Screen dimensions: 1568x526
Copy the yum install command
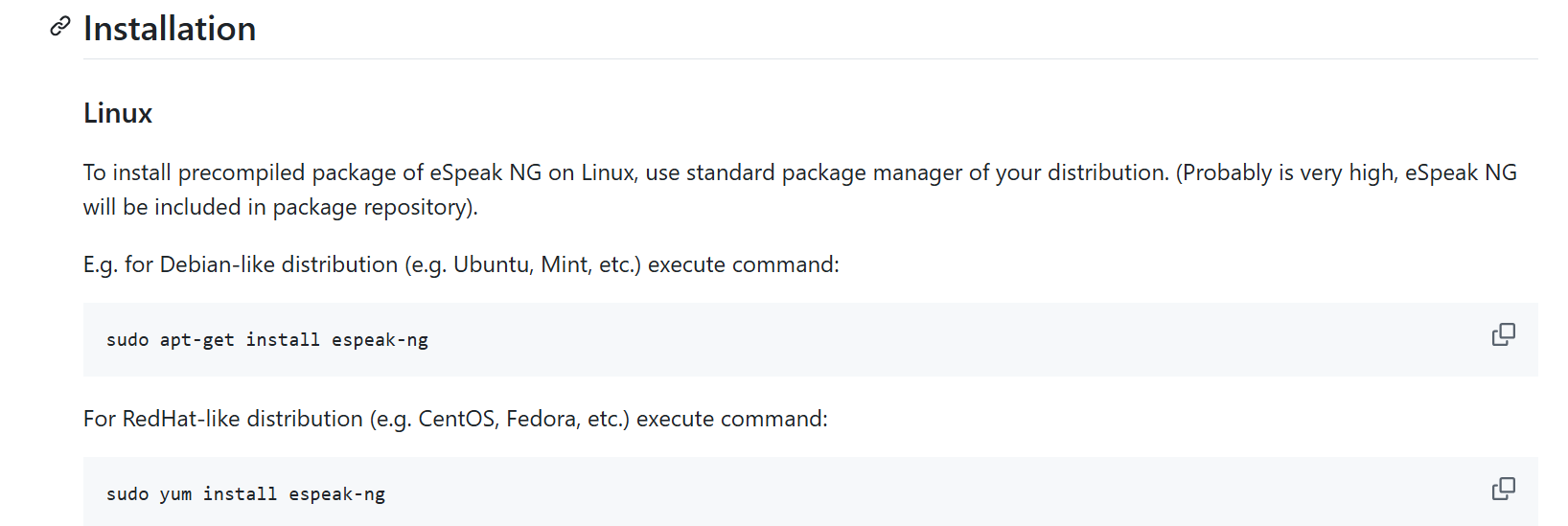(x=1503, y=489)
